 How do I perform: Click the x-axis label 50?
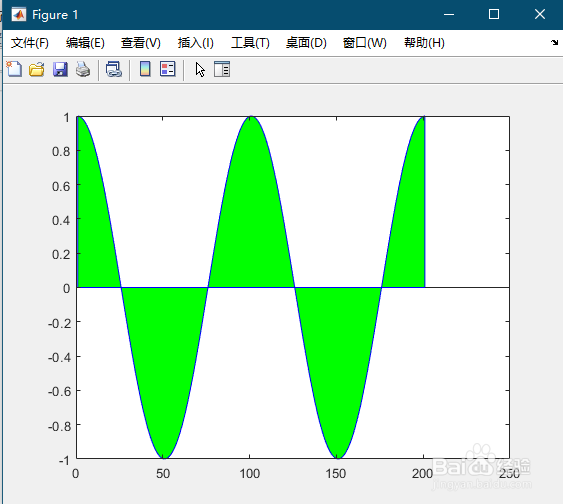click(163, 473)
